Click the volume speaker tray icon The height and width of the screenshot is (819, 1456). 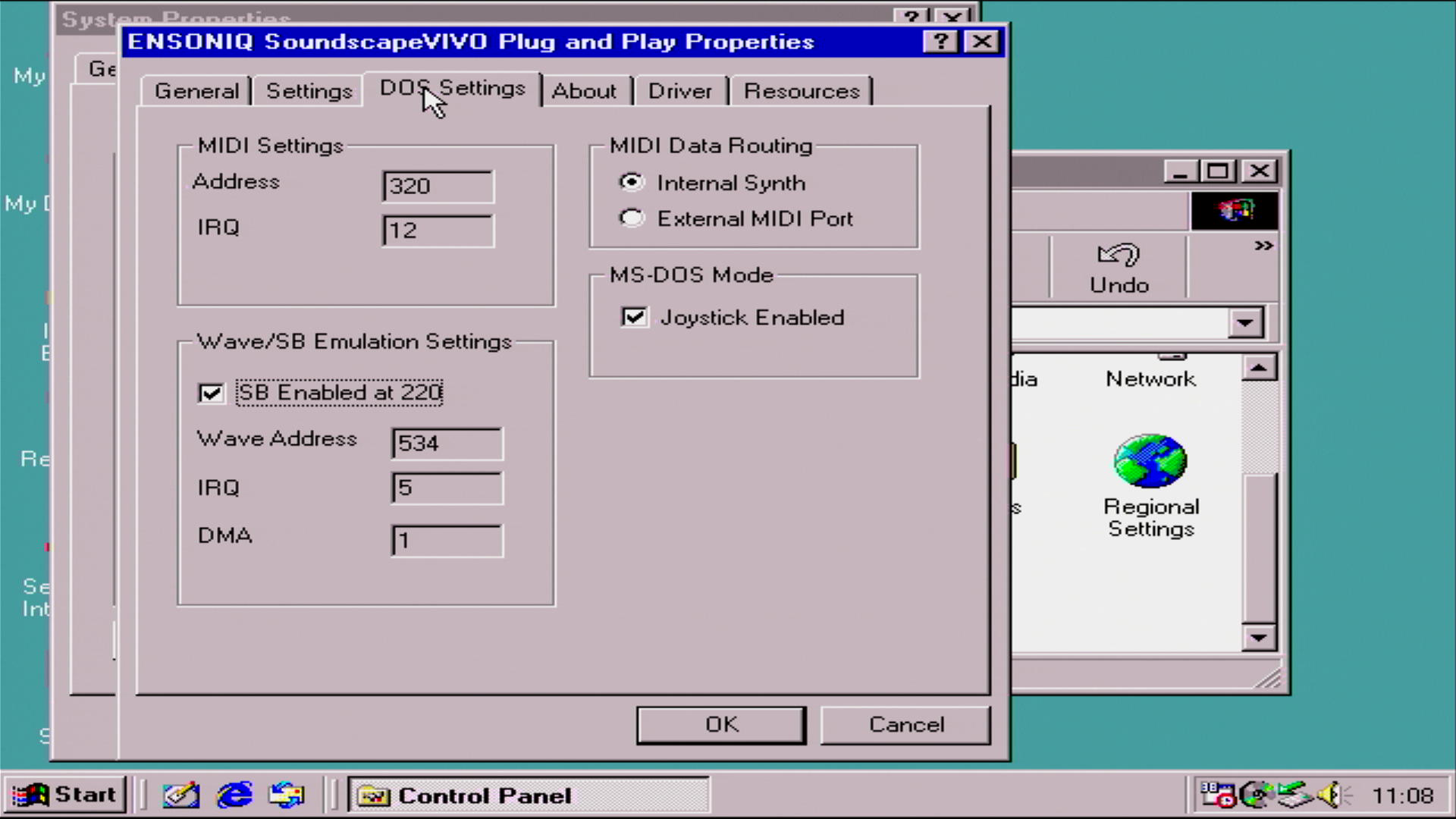[x=1329, y=795]
